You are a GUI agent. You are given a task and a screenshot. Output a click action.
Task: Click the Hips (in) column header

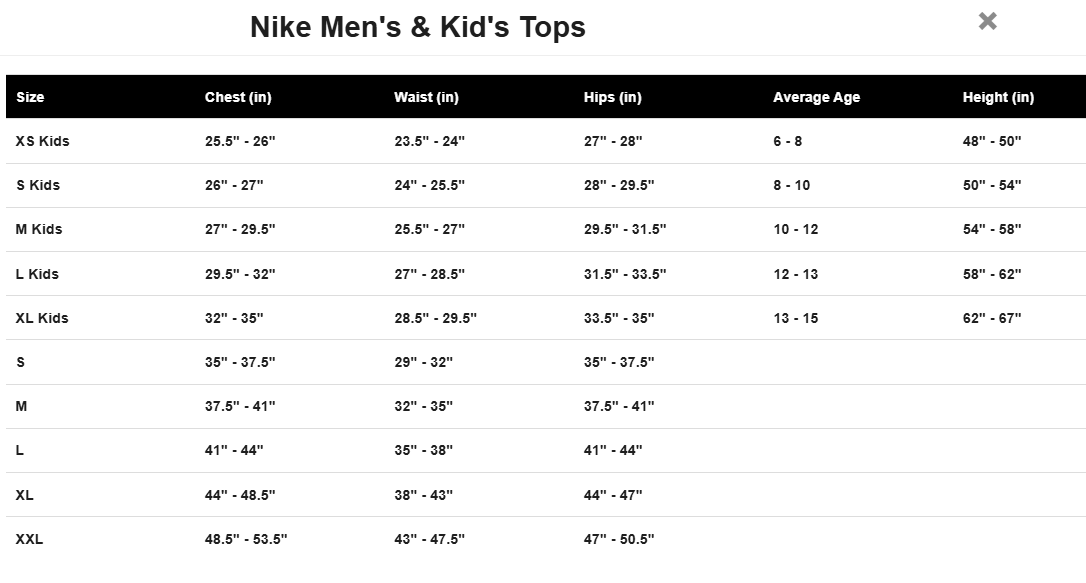tap(612, 97)
